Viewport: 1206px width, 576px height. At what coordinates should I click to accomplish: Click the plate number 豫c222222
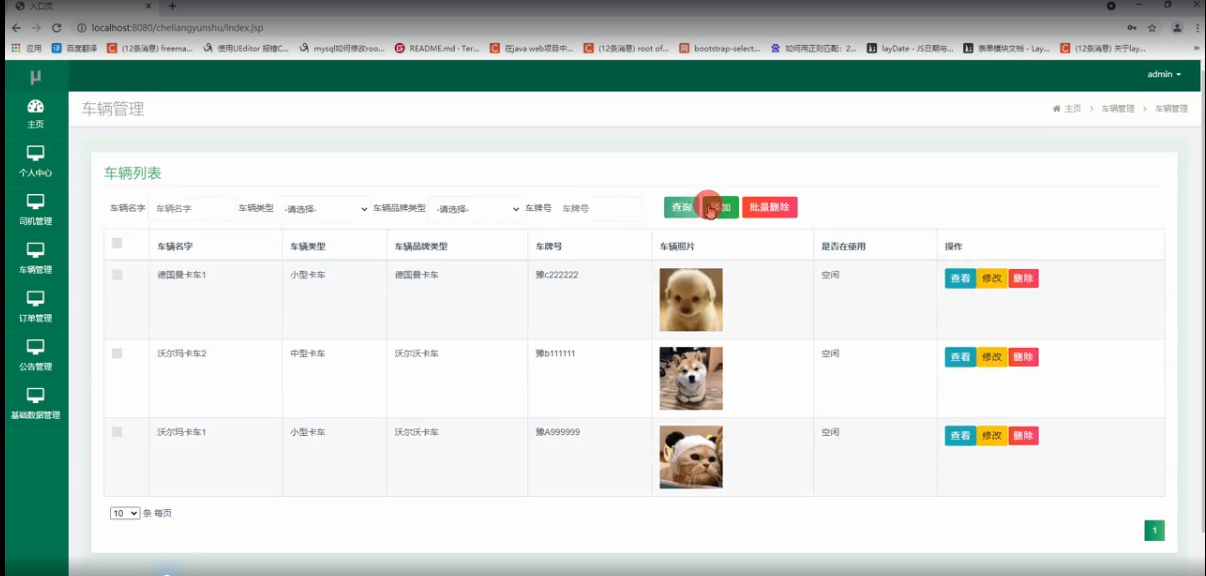tap(557, 275)
